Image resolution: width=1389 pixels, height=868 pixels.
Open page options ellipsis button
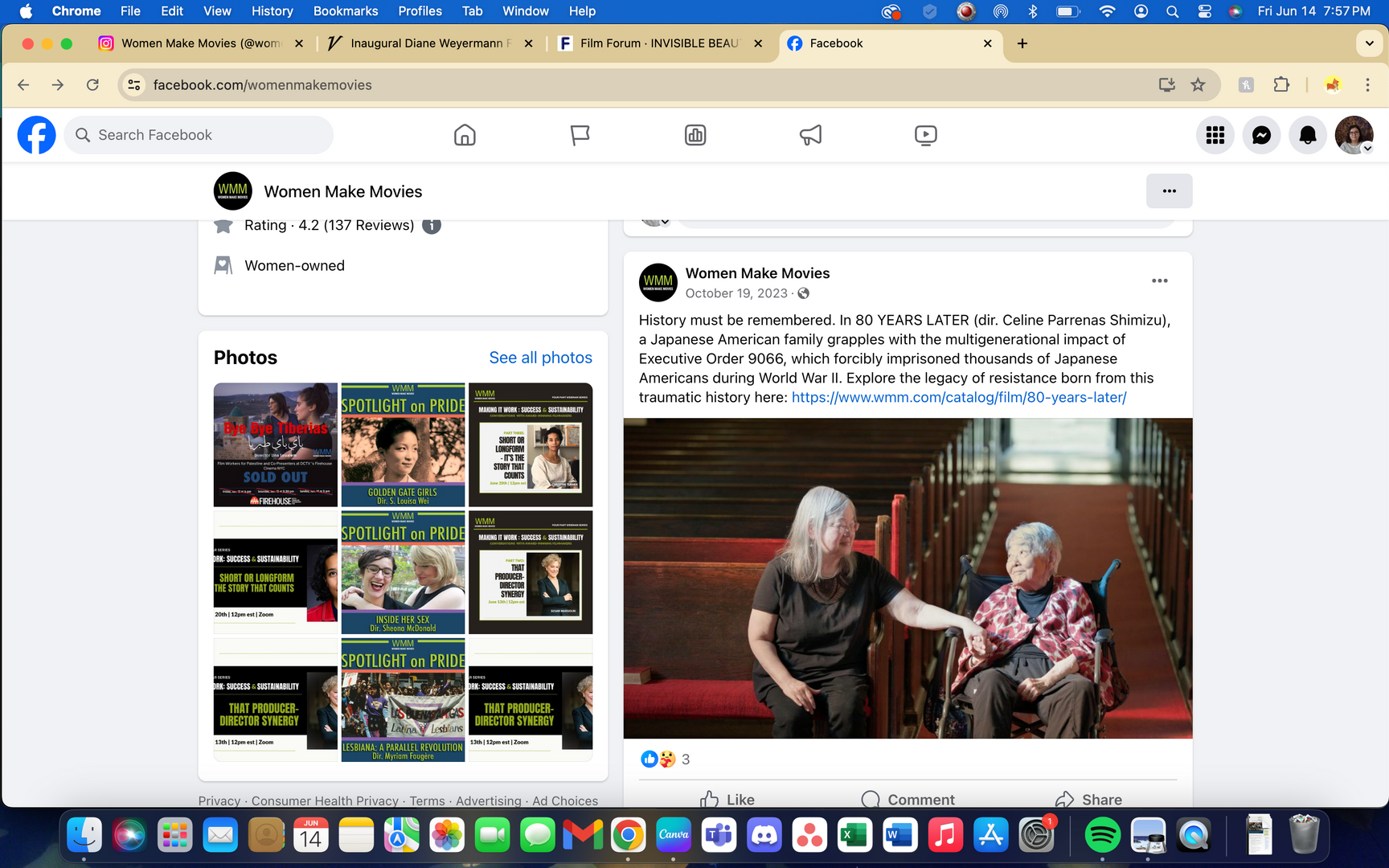pyautogui.click(x=1169, y=191)
